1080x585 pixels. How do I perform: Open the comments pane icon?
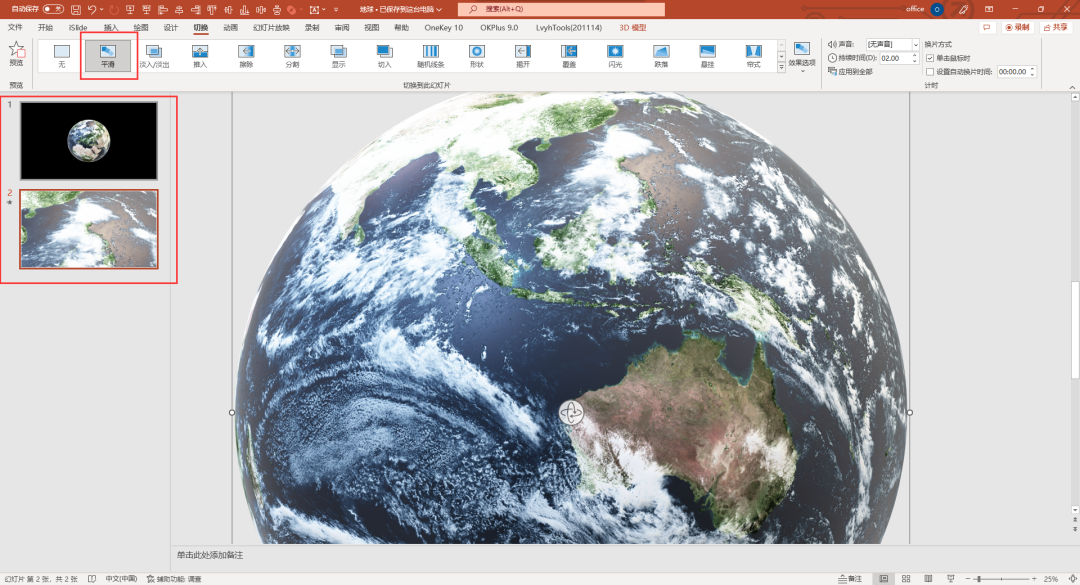click(987, 28)
